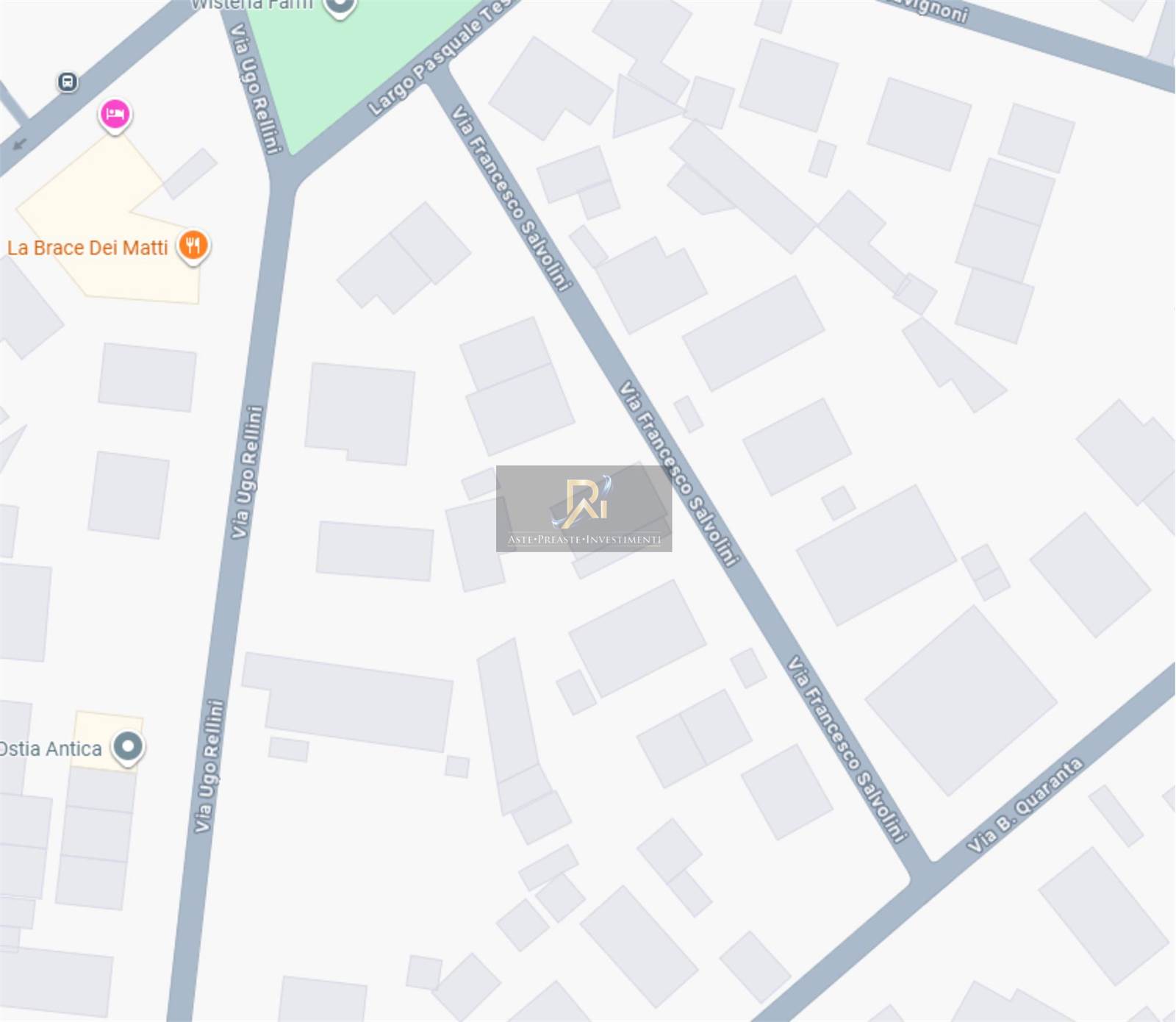Select the bus stop transit icon
1176x1022 pixels.
coord(67,82)
